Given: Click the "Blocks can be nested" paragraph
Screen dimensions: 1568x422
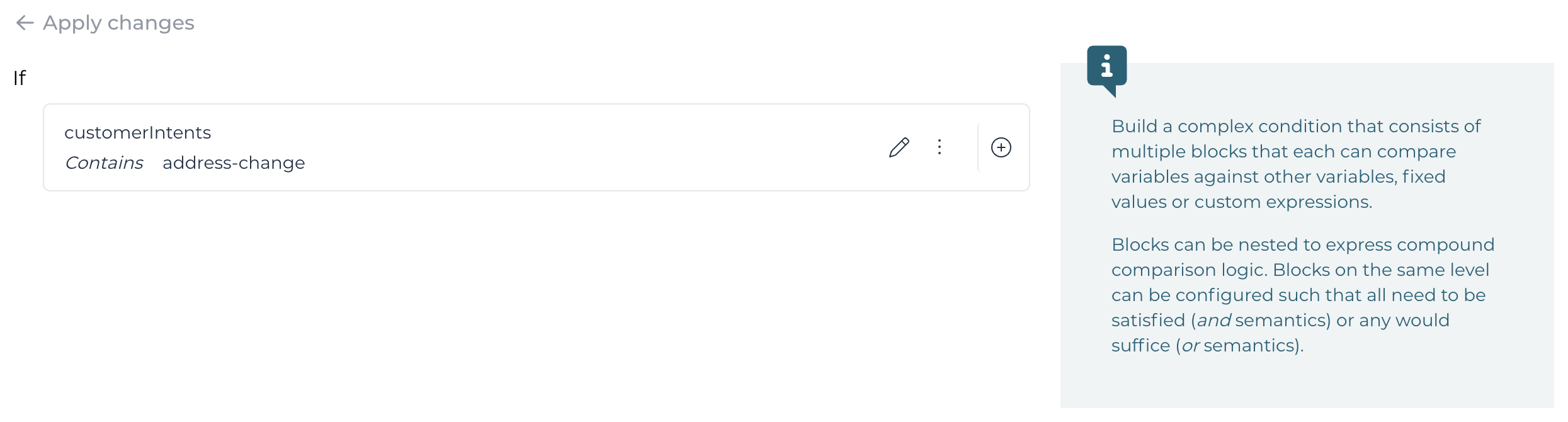Looking at the screenshot, I should click(x=1302, y=295).
